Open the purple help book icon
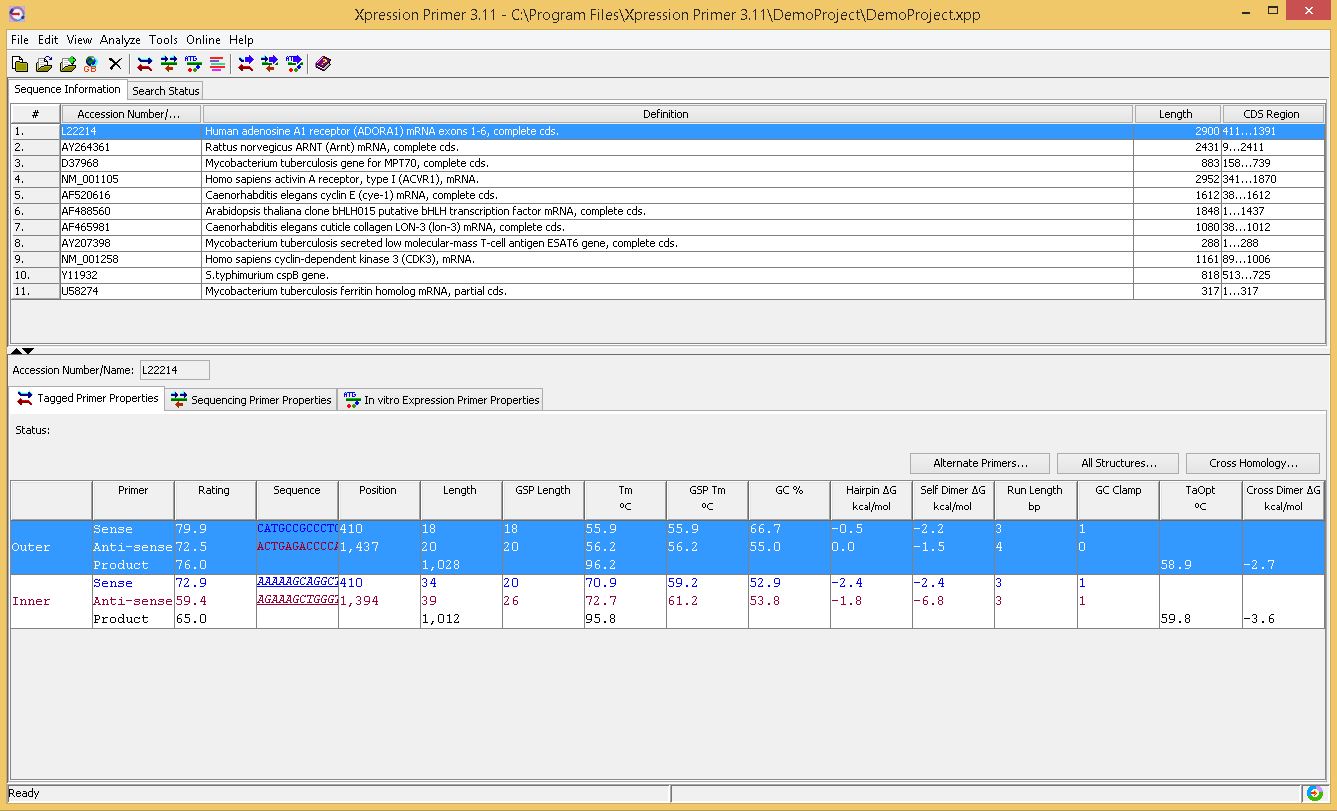The image size is (1337, 811). [x=323, y=64]
